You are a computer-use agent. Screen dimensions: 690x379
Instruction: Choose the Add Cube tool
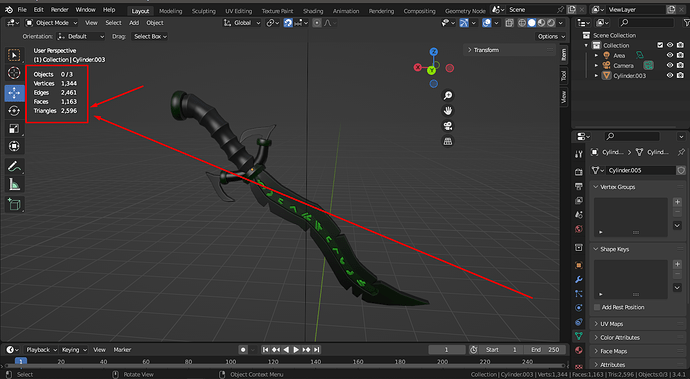coord(14,204)
